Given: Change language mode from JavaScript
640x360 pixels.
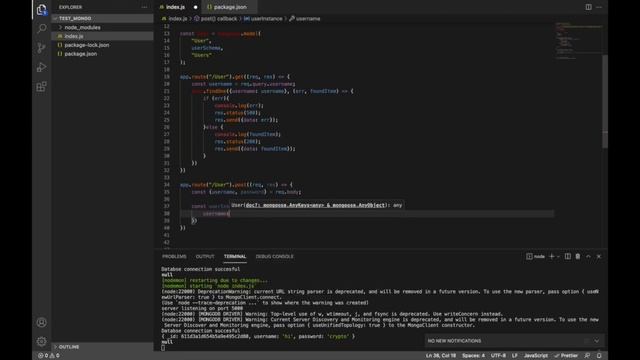Looking at the screenshot, I should point(536,356).
